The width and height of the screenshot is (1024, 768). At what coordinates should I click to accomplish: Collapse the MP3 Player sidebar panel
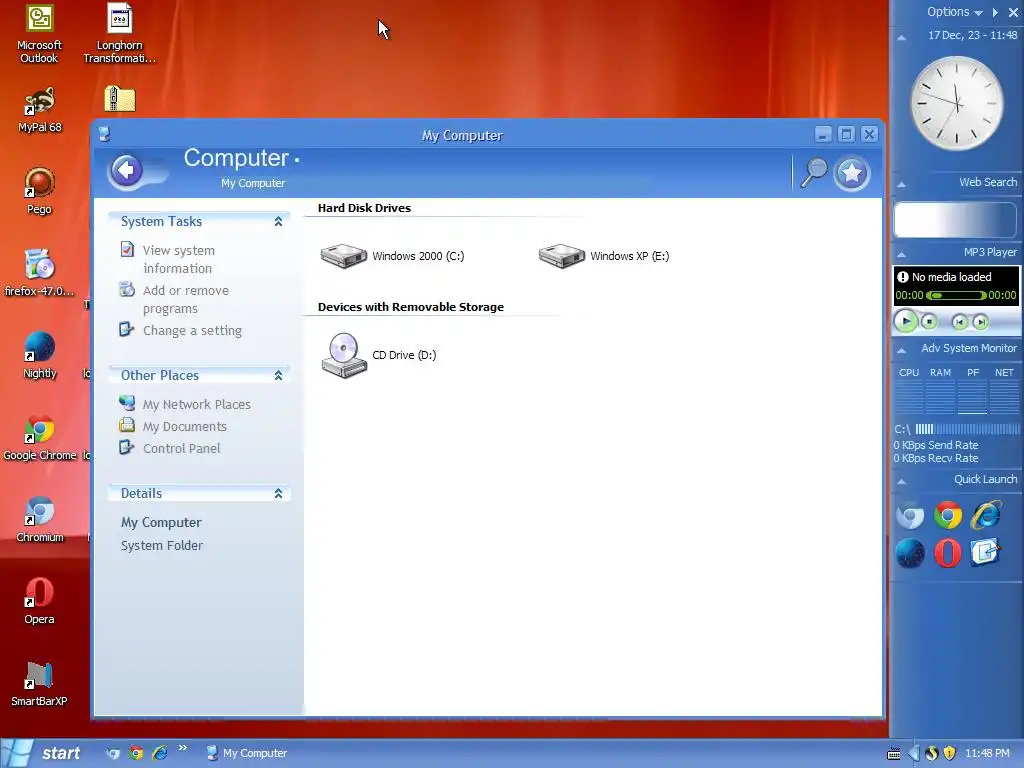[902, 254]
